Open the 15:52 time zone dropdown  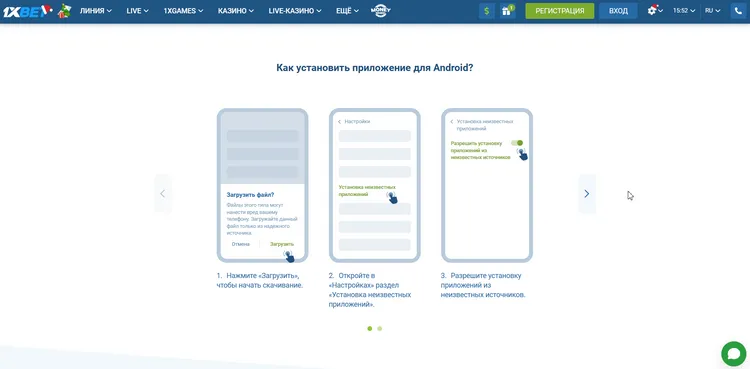click(x=684, y=11)
